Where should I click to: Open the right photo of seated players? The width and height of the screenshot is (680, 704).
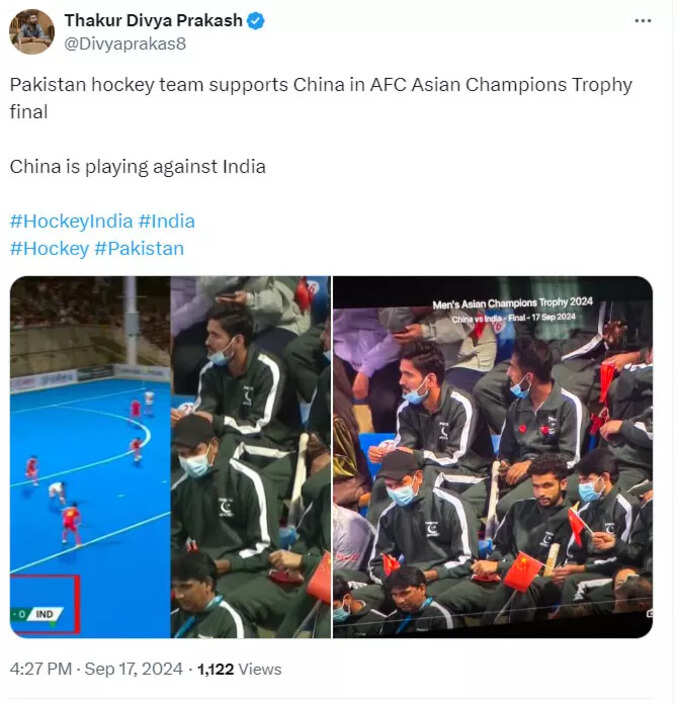pos(493,457)
